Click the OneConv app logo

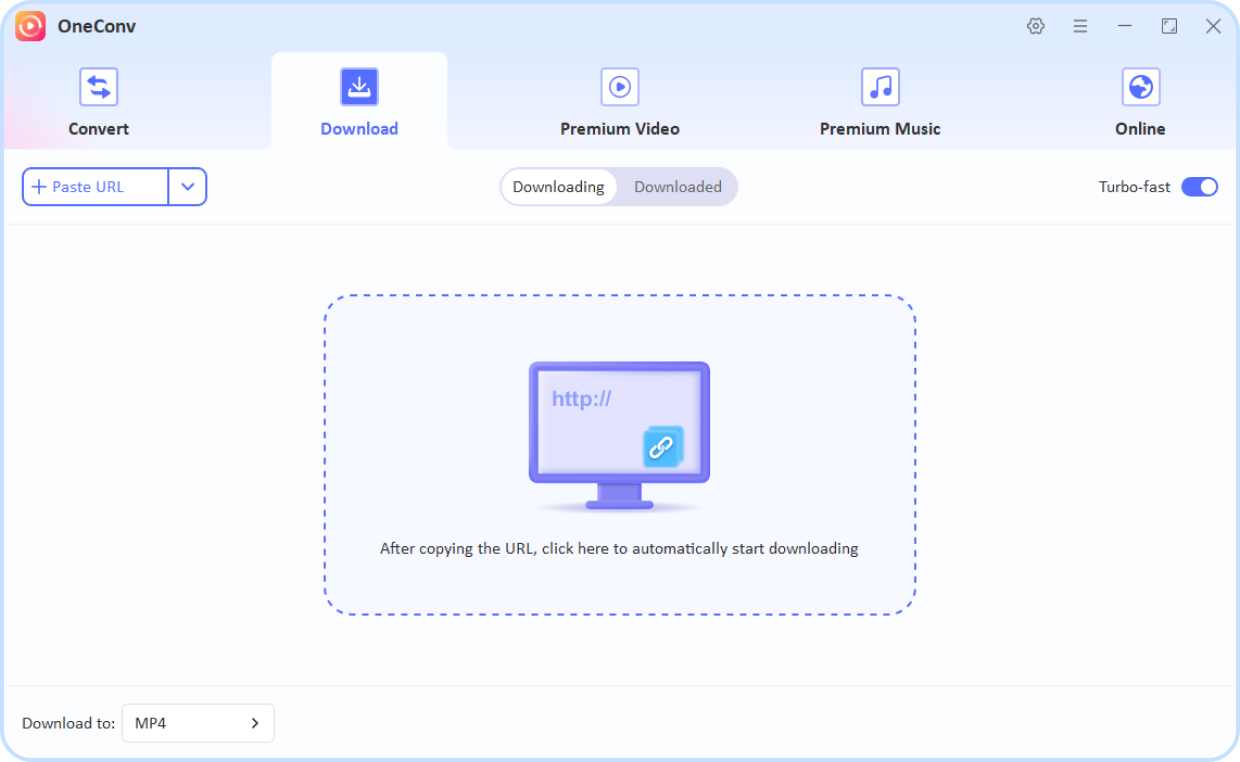tap(30, 25)
